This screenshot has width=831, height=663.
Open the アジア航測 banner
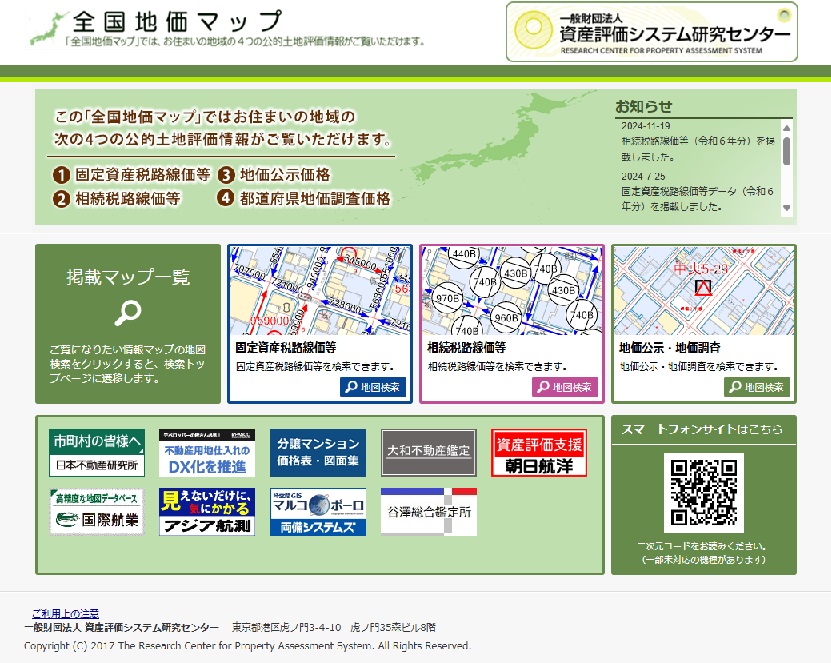point(206,512)
